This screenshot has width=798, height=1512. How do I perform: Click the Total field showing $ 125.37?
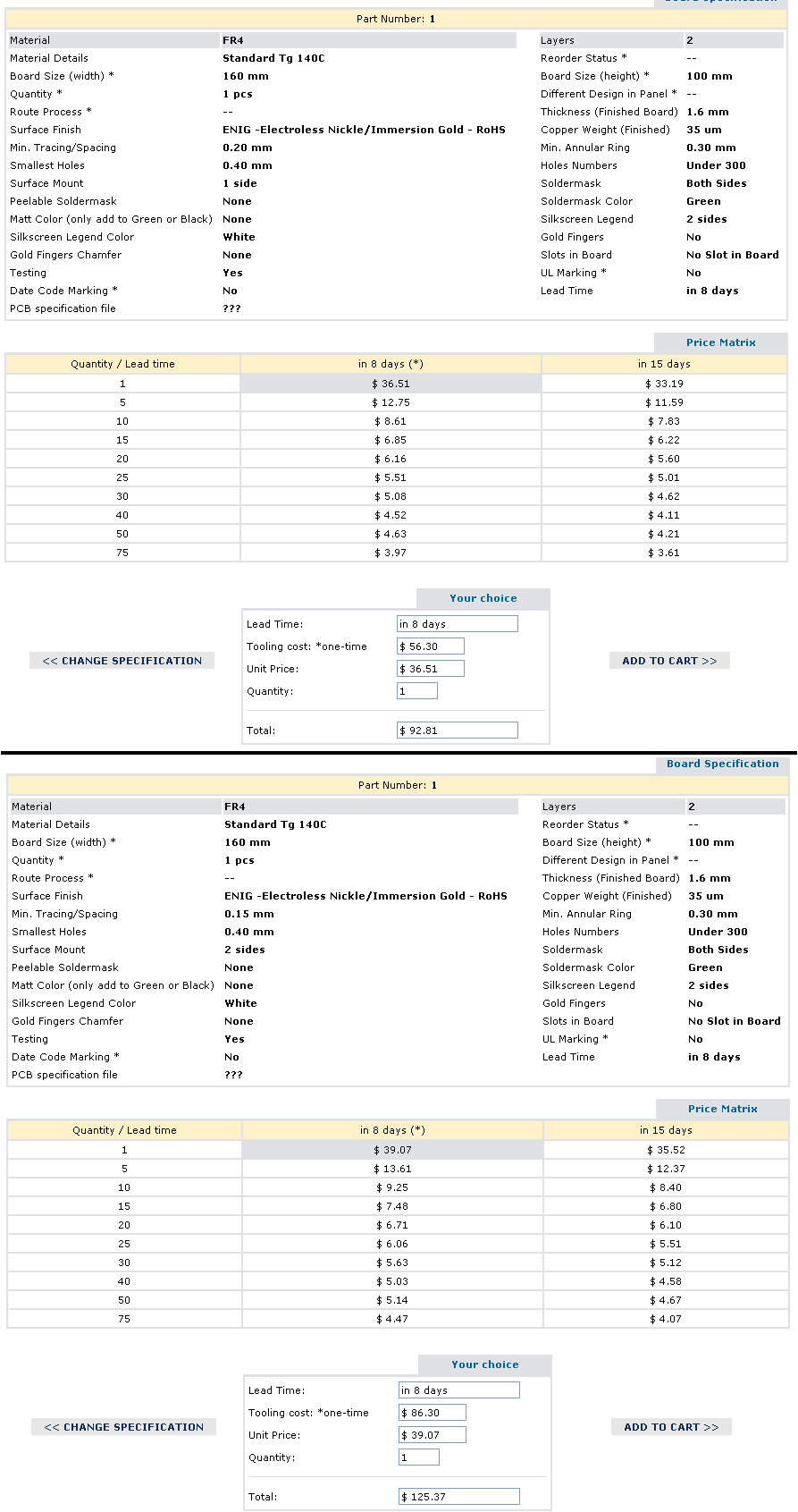click(x=459, y=1497)
